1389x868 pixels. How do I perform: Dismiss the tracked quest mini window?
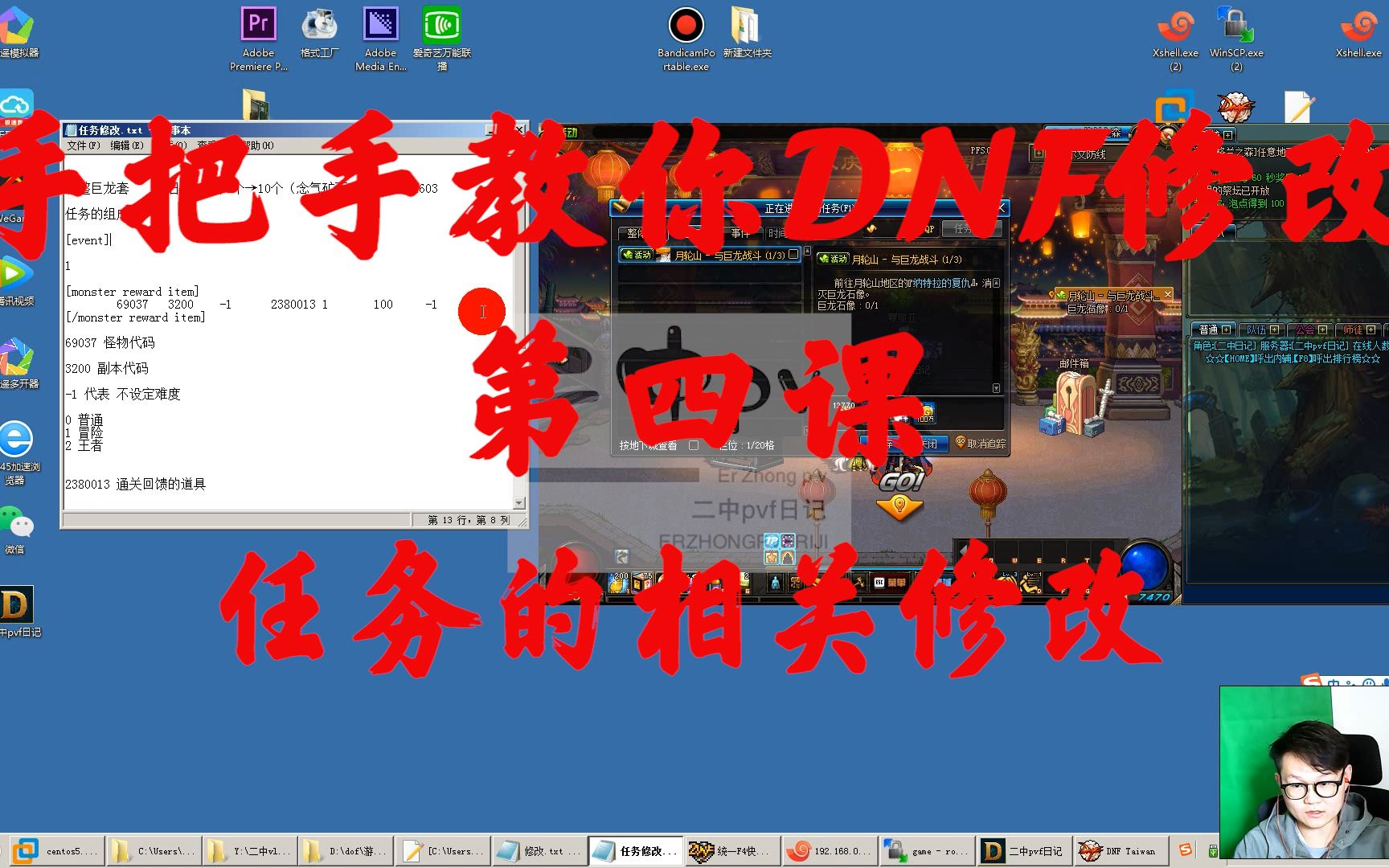point(1168,293)
